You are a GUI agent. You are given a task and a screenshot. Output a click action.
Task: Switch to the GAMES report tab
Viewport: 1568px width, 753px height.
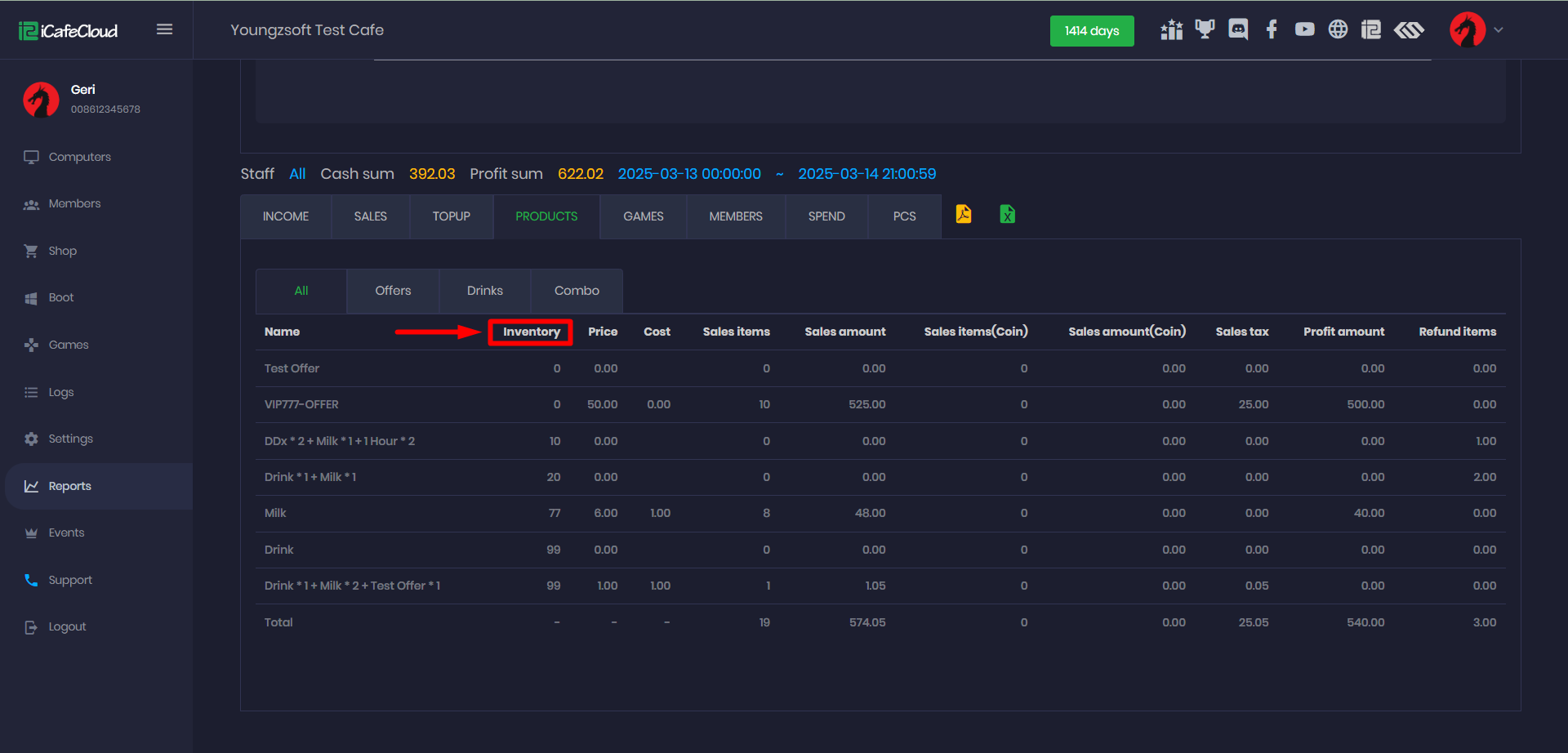coord(644,216)
